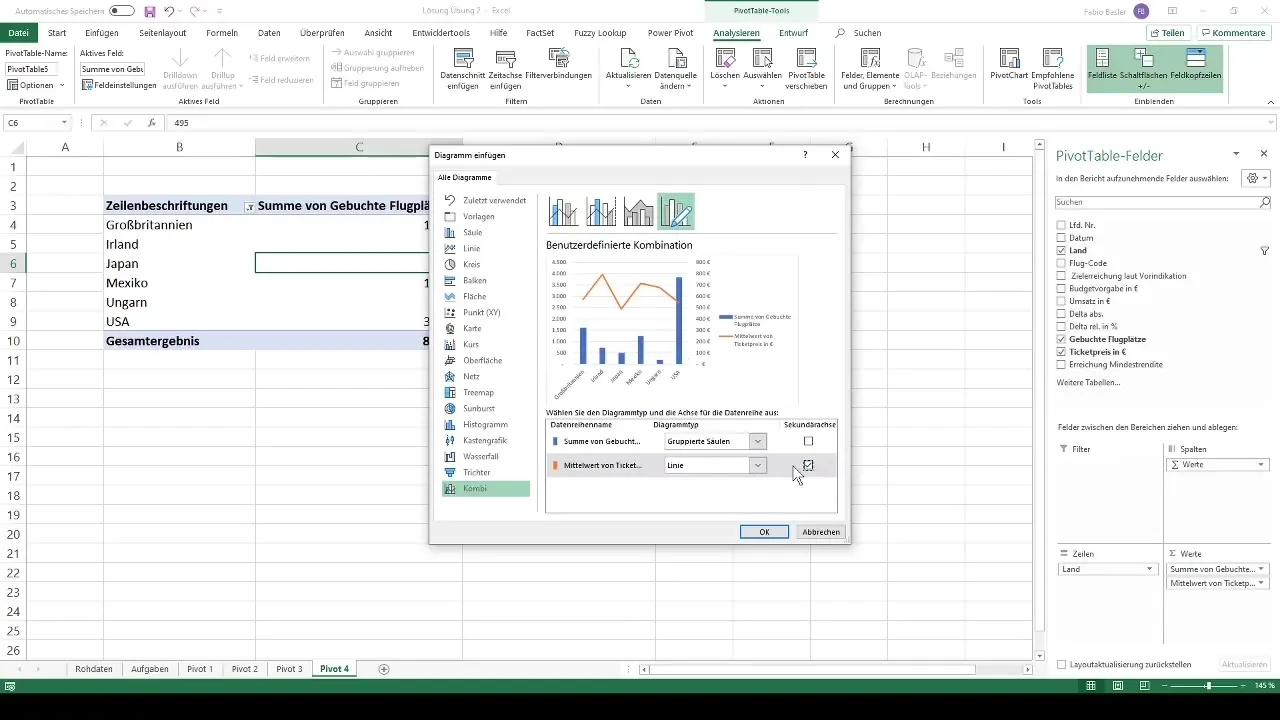This screenshot has width=1280, height=720.
Task: Open Mittelwert von Ticketpreis field dropdown
Action: [x=1262, y=582]
